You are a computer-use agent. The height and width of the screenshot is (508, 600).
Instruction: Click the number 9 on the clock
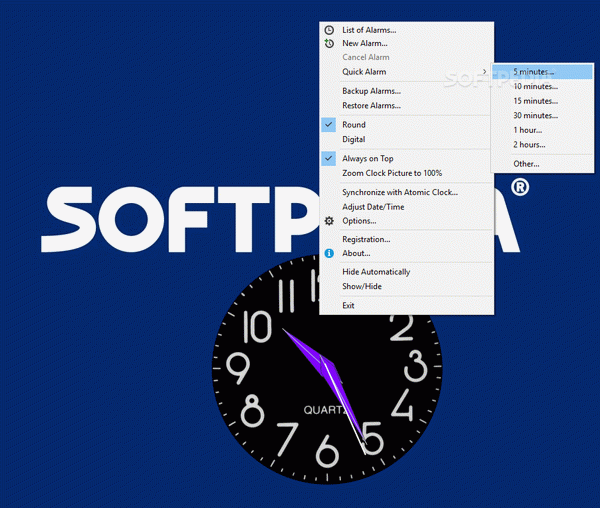coord(238,368)
